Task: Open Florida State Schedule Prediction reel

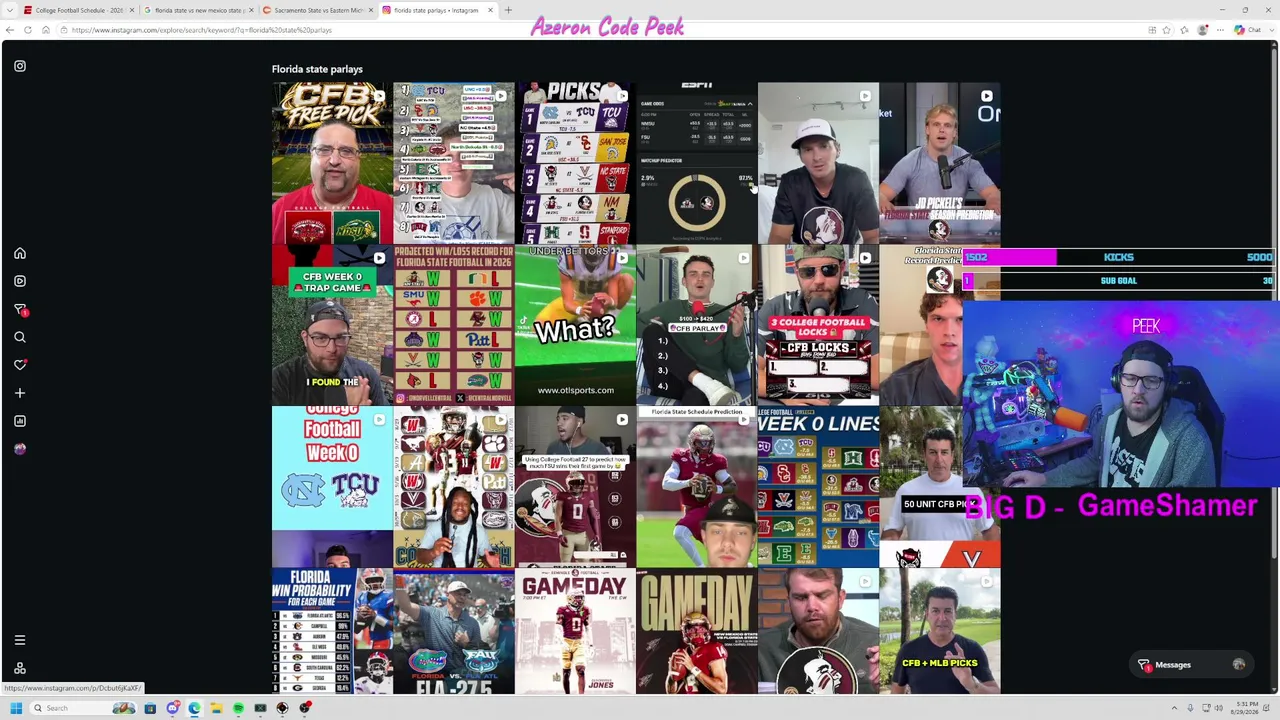Action: click(x=697, y=487)
